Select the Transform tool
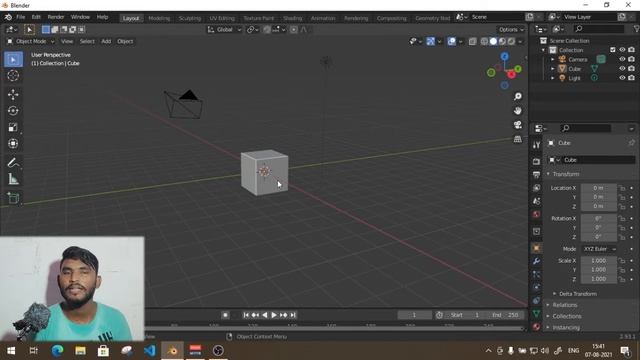640x360 pixels. (13, 143)
